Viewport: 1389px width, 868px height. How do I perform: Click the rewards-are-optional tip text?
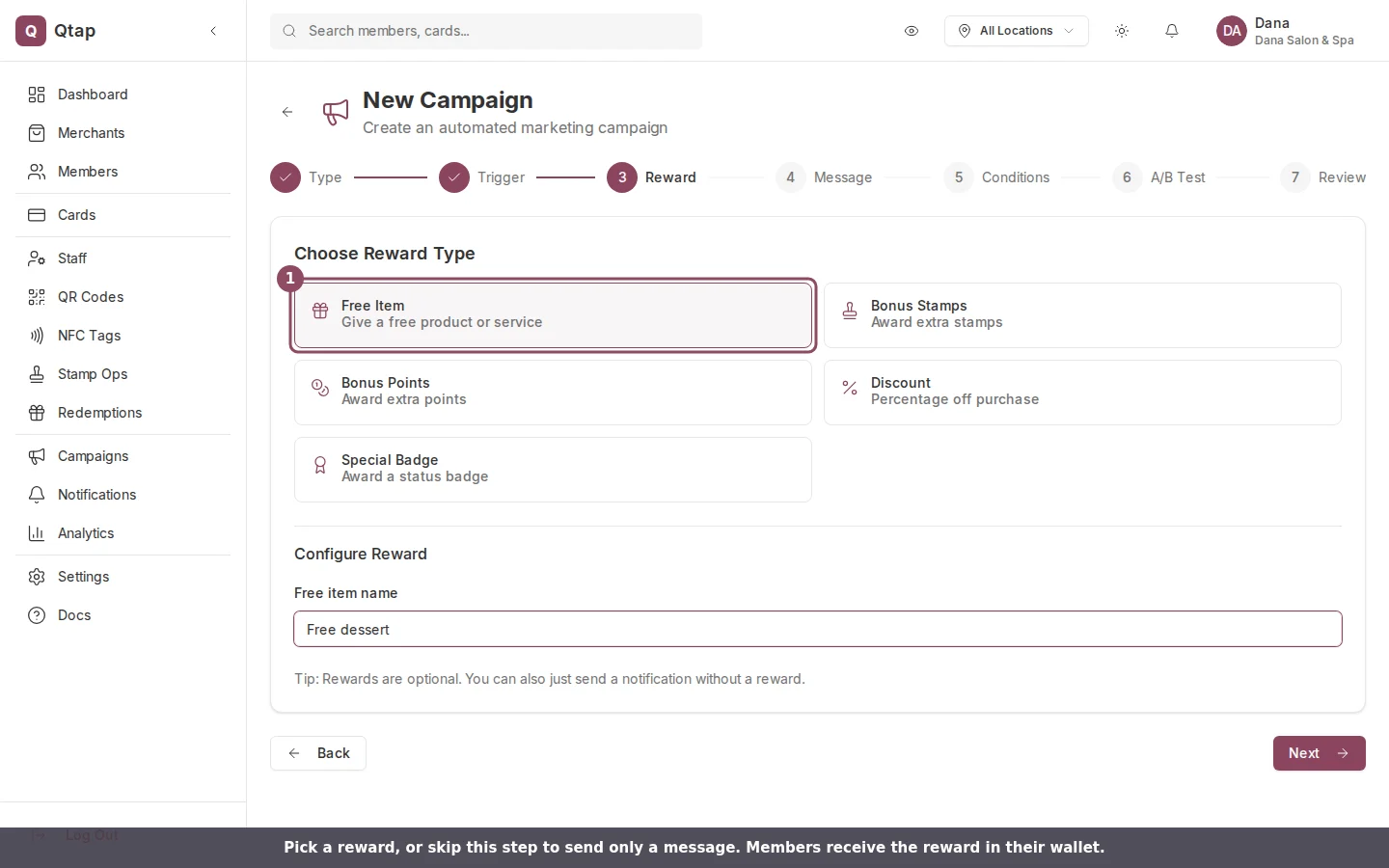tap(550, 679)
